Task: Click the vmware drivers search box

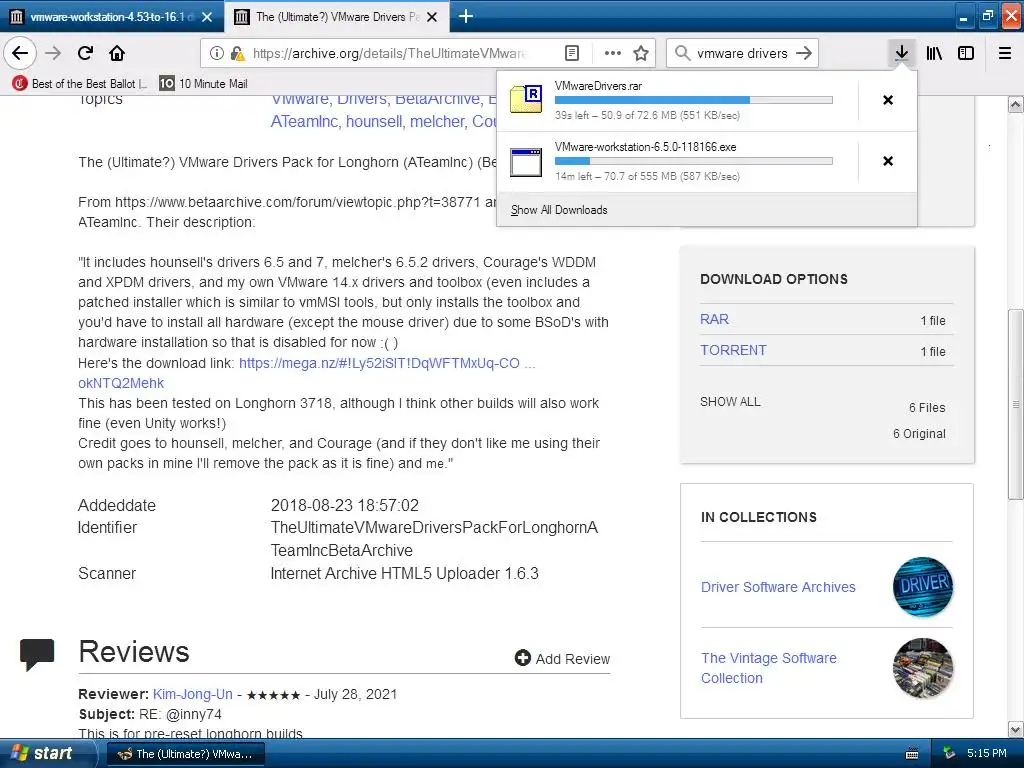Action: [743, 53]
